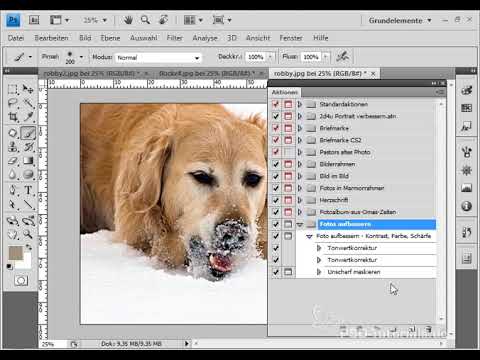Select the Spot Healing Brush tool

coord(13,133)
